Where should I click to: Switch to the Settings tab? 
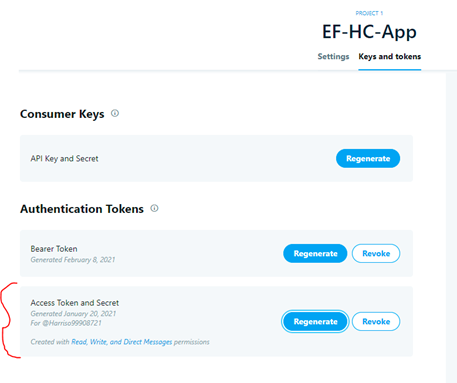point(333,56)
